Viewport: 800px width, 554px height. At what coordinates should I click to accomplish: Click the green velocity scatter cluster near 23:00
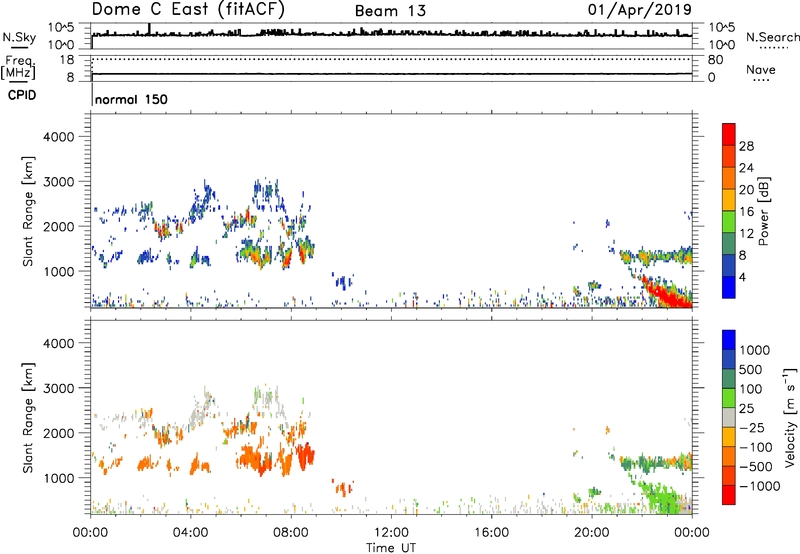point(663,497)
